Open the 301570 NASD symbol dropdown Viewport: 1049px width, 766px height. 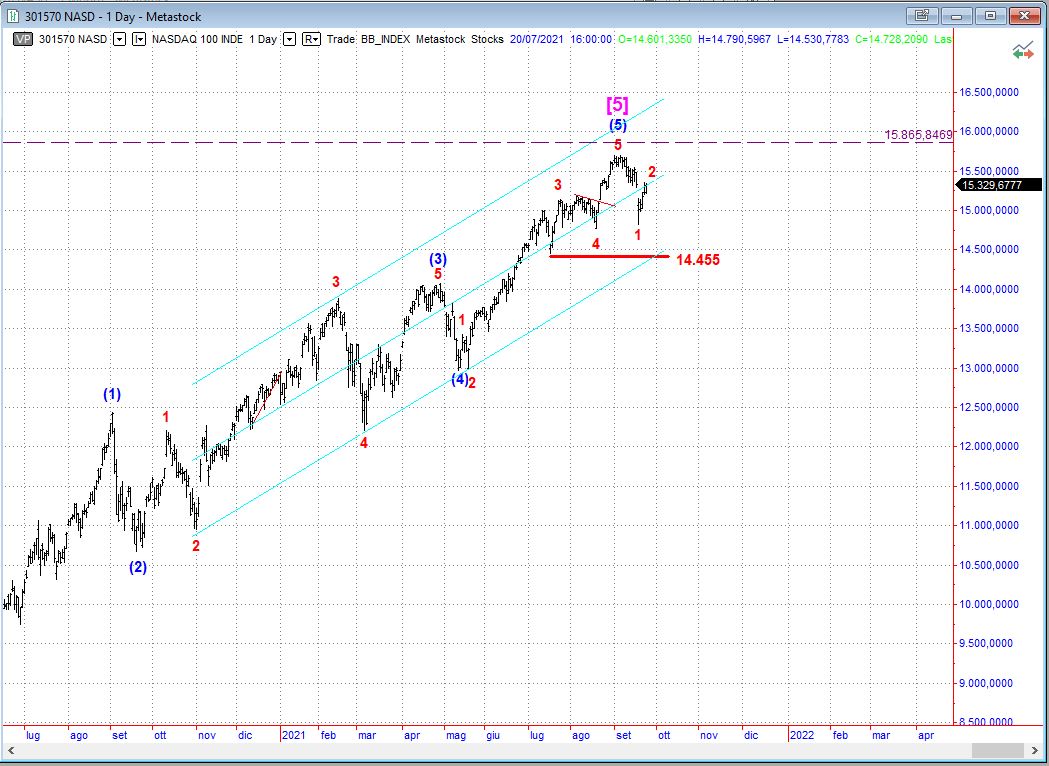119,39
